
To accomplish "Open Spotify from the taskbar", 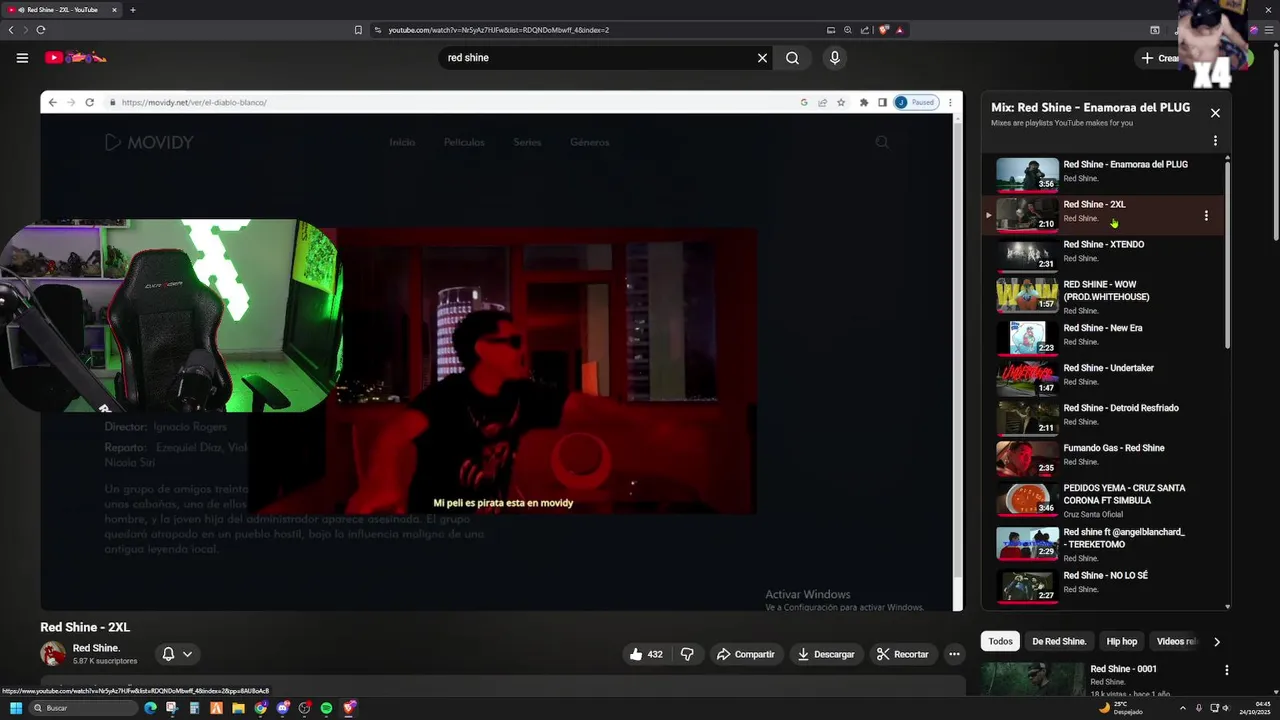I will [x=326, y=708].
